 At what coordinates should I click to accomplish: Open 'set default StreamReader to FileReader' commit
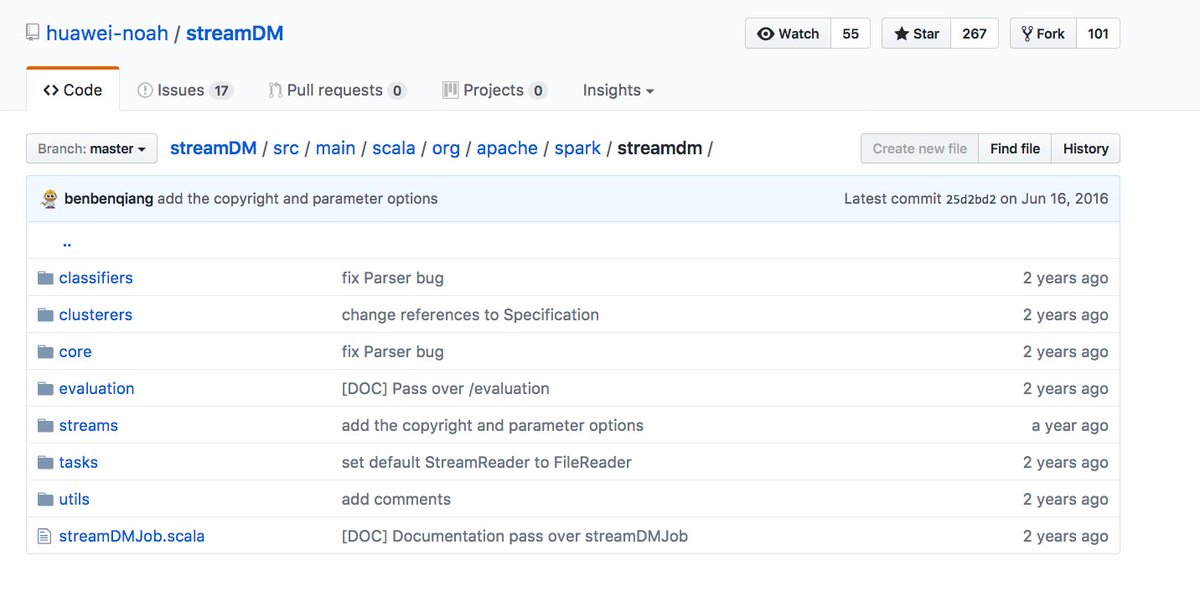pyautogui.click(x=487, y=463)
